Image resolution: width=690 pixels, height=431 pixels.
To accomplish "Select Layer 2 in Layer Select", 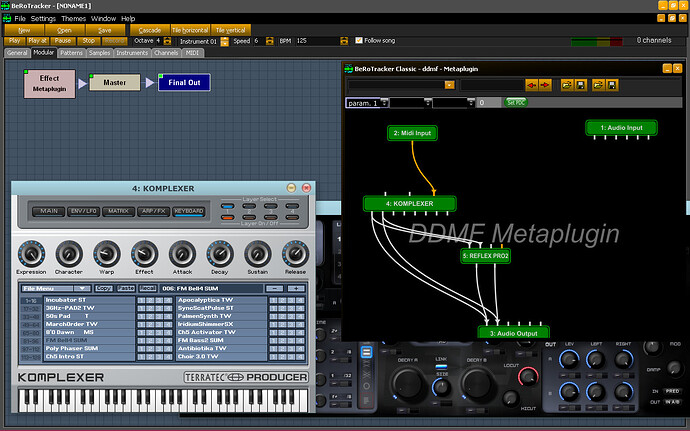I will point(249,206).
